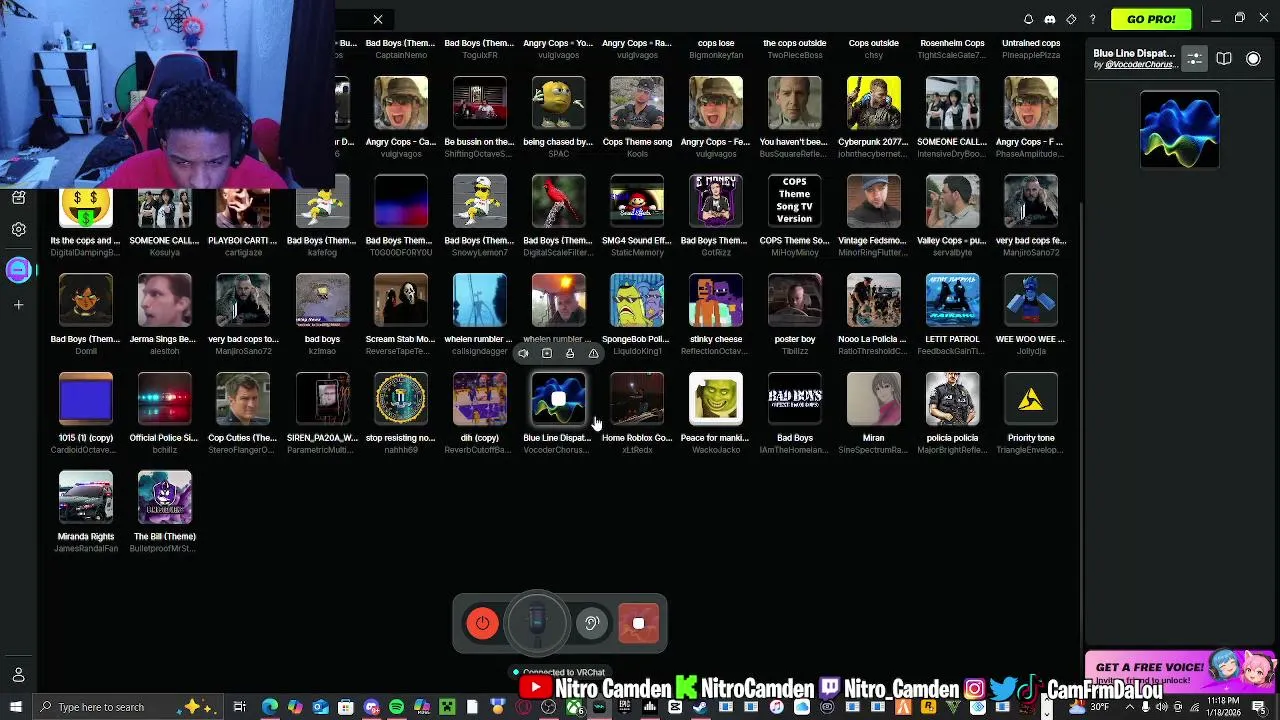The height and width of the screenshot is (720, 1280).
Task: Play the Miranda Rights sound
Action: 86,497
